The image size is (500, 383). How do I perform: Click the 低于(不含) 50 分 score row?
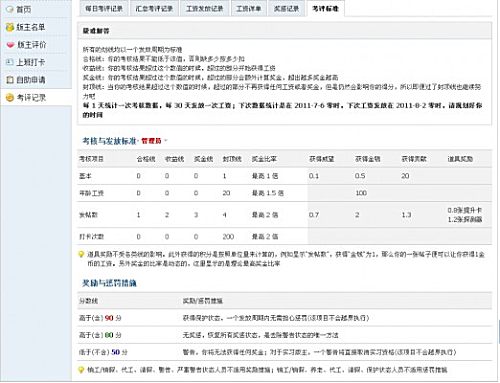click(x=284, y=352)
